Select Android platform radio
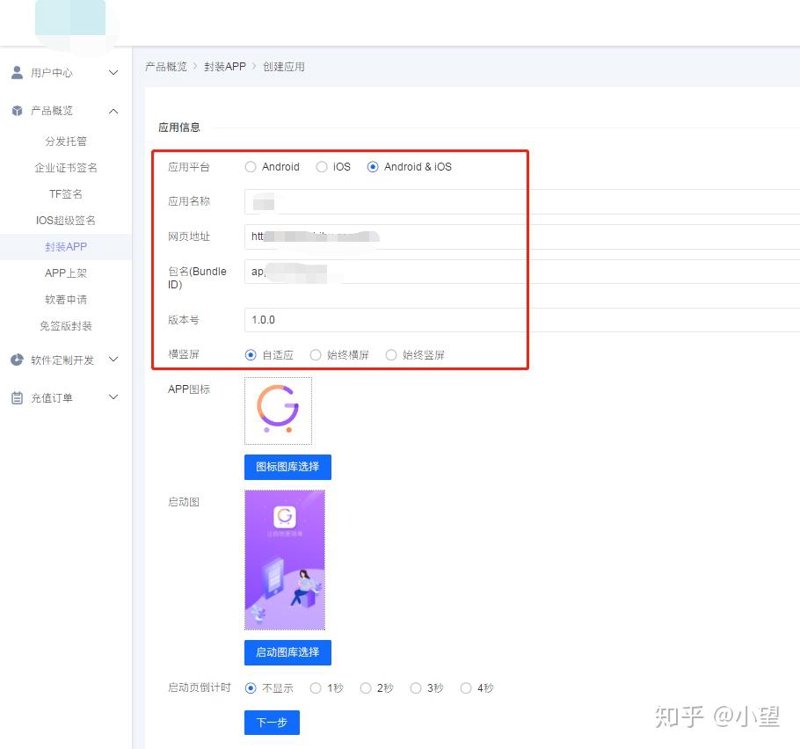The height and width of the screenshot is (749, 800). (250, 167)
